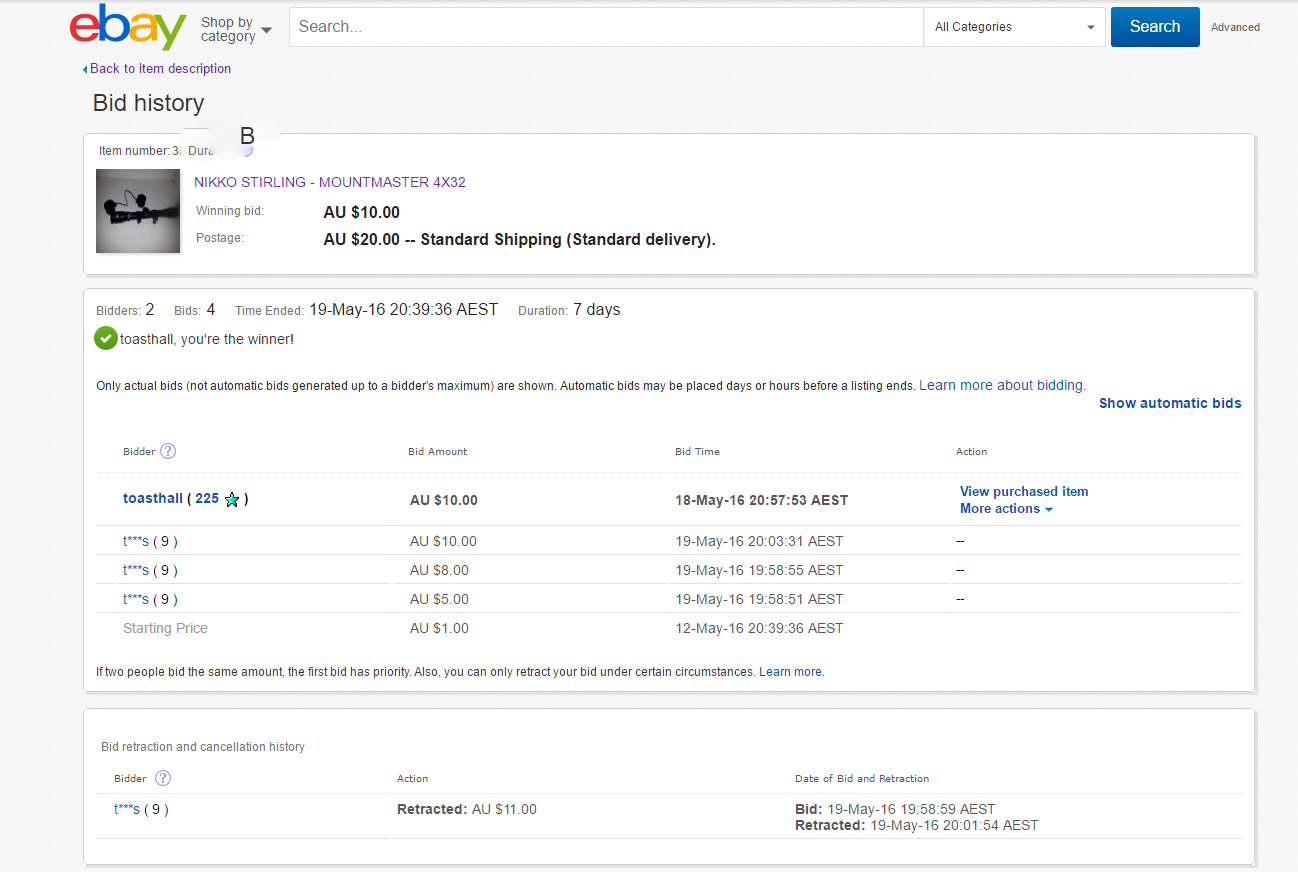Screen dimensions: 1298x872
Task: Click the help icon beside Bidder header
Action: click(168, 451)
